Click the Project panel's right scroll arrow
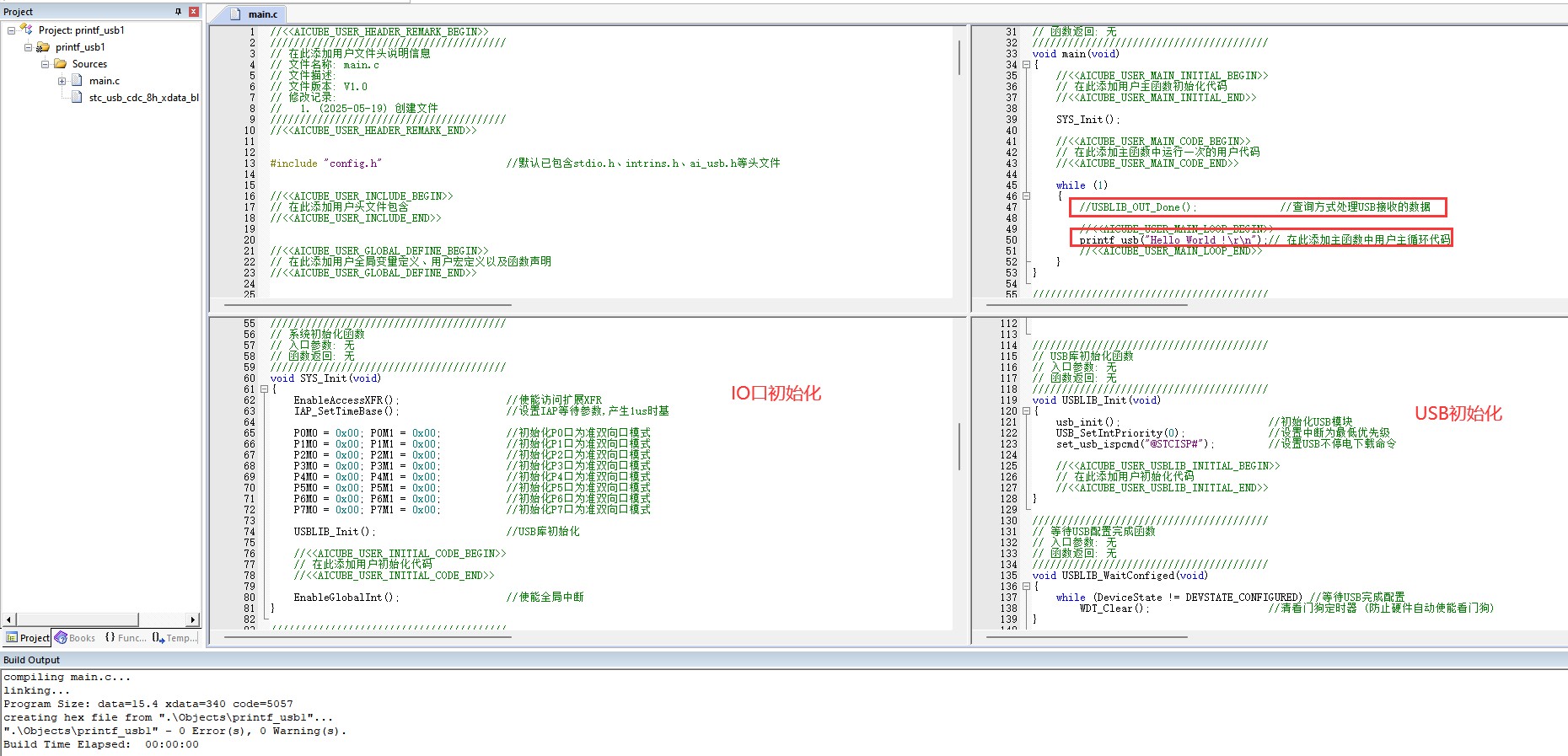The image size is (1568, 756). pyautogui.click(x=193, y=619)
